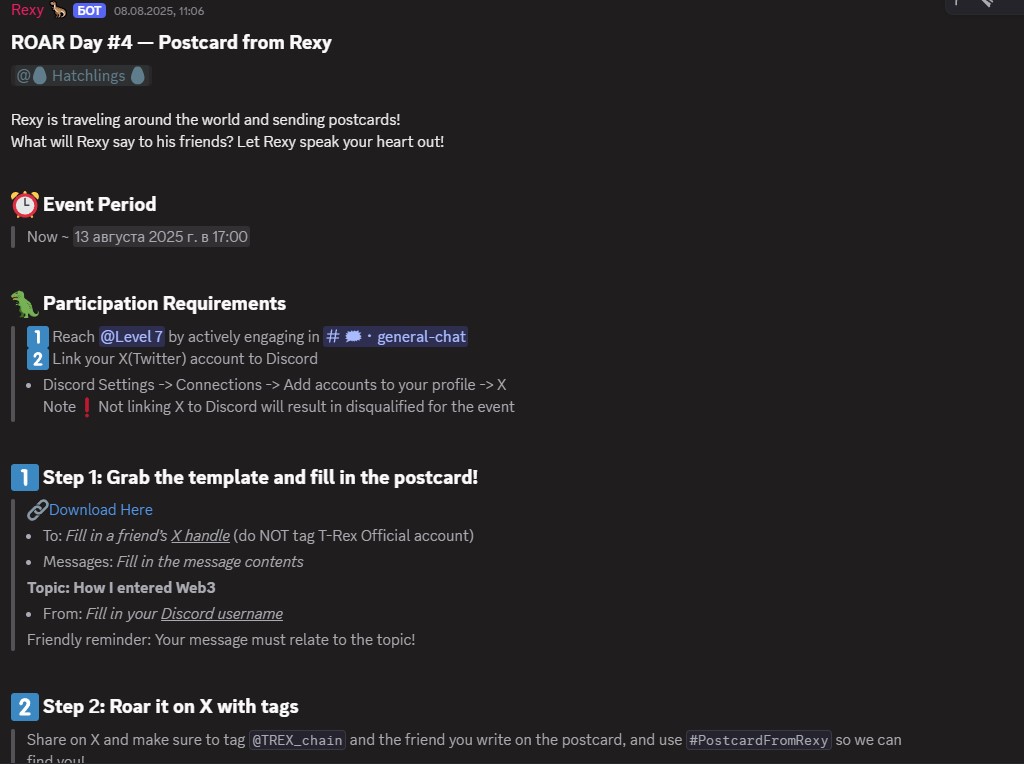Click the T-Rex emoji beside Participation Requirements
Viewport: 1024px width, 764px height.
click(x=25, y=304)
